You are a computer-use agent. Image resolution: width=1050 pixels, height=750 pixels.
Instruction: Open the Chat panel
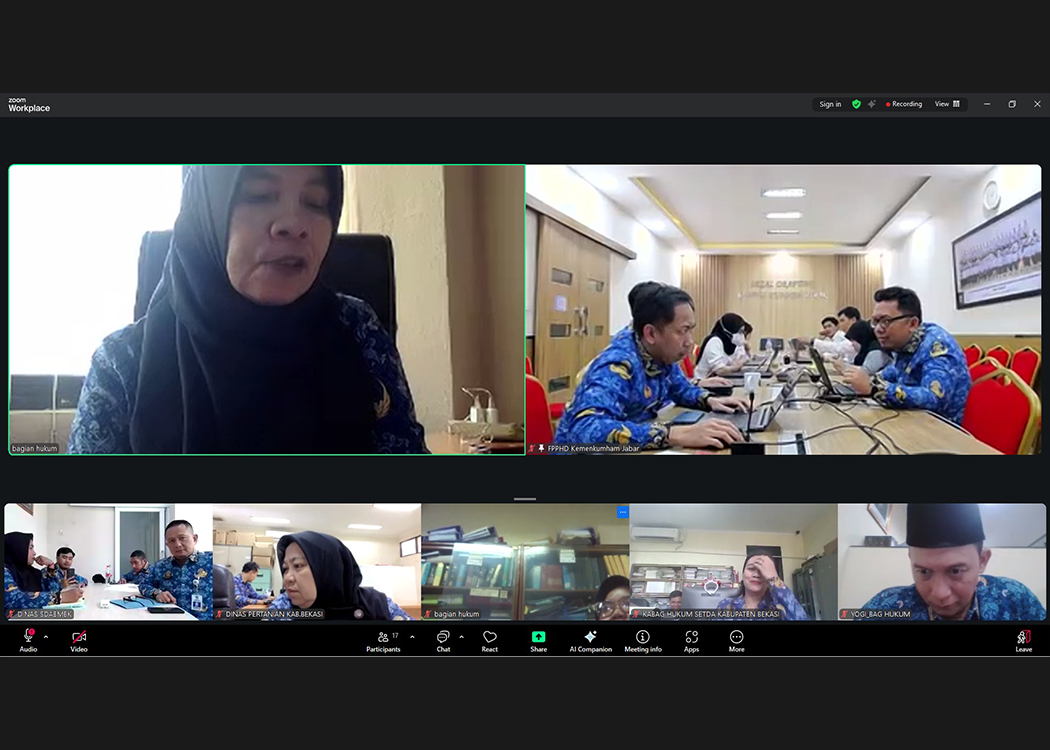tap(442, 641)
